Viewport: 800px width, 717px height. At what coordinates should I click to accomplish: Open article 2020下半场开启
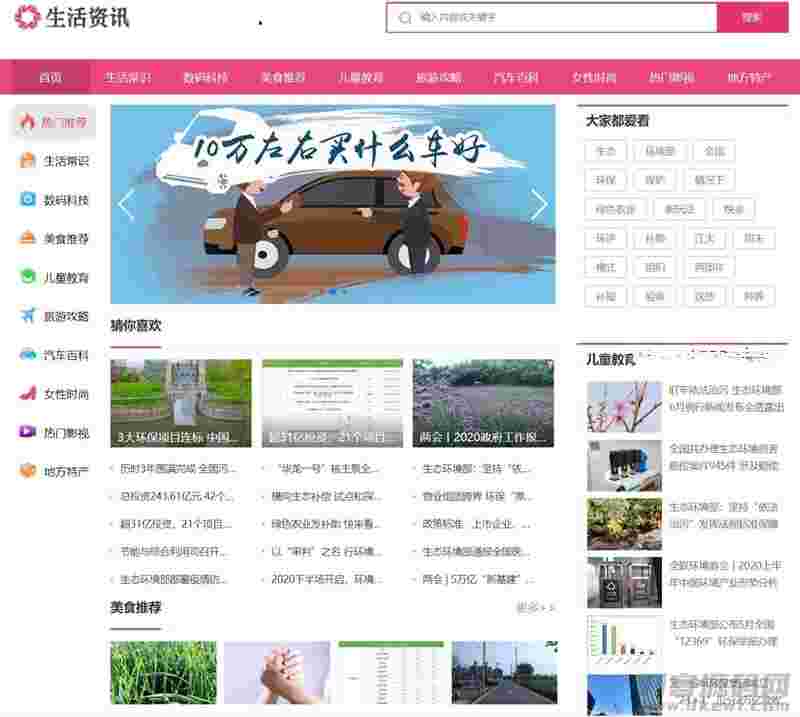coord(327,580)
